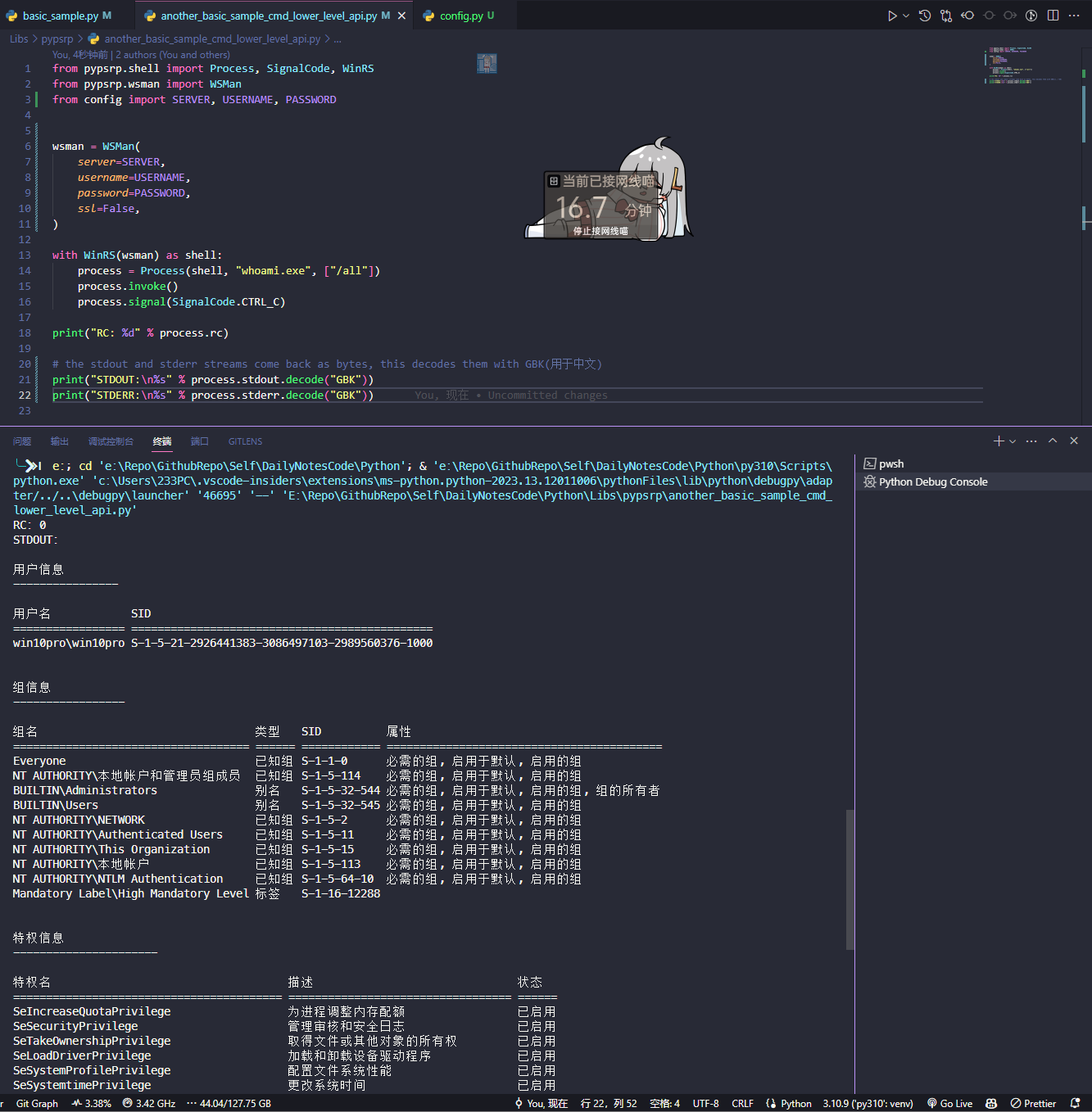Open run options dropdown next to play
The height and width of the screenshot is (1112, 1092).
click(906, 16)
